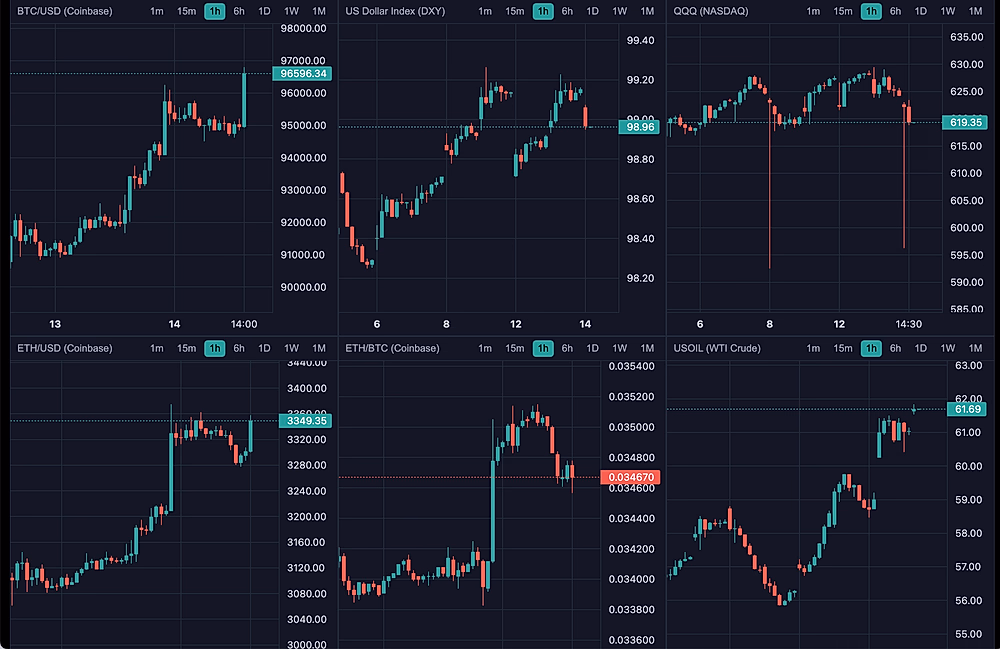1000x649 pixels.
Task: Select 1M timeframe on QQQ chart
Action: [975, 11]
